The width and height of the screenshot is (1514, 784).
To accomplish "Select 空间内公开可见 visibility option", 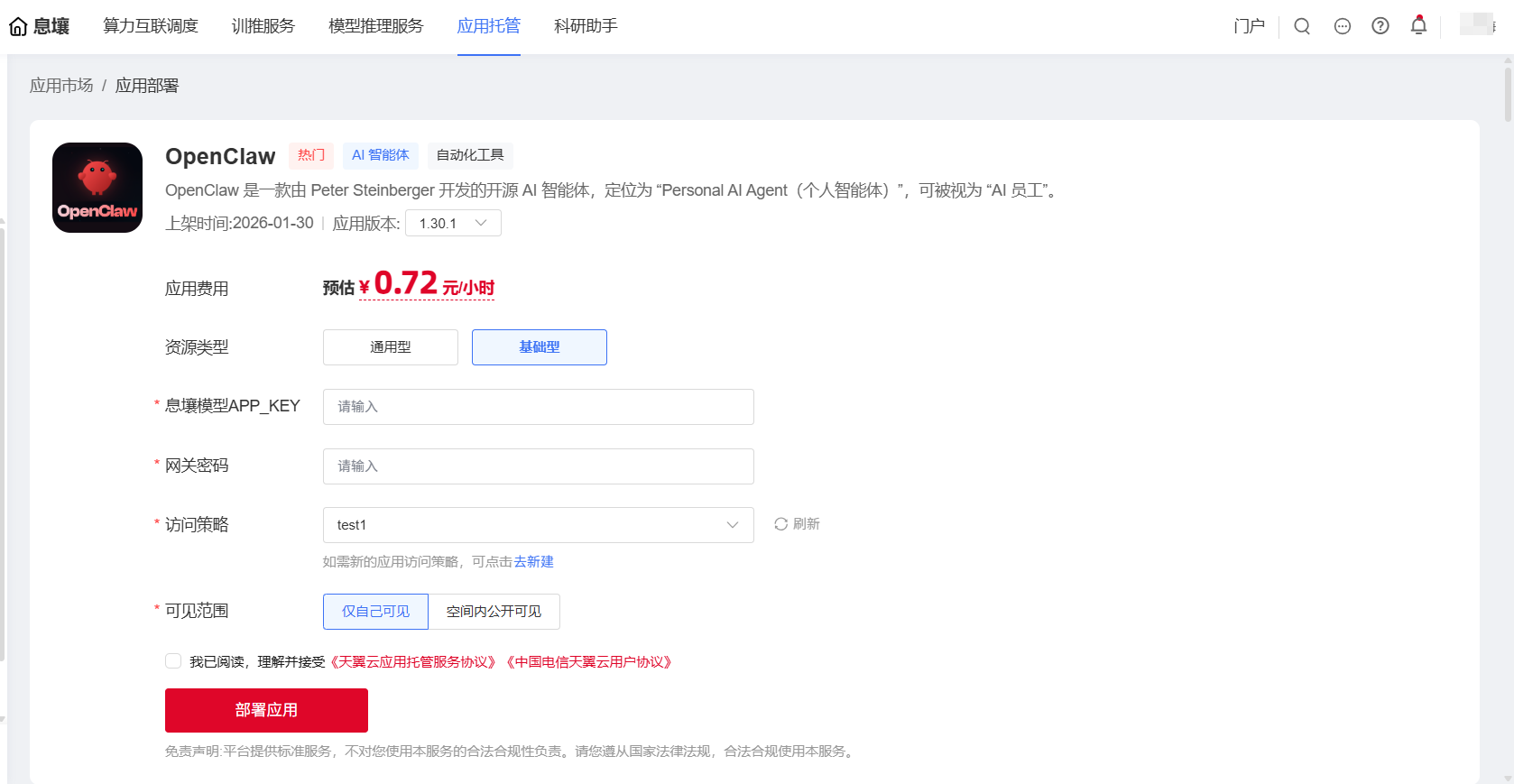I will [494, 612].
